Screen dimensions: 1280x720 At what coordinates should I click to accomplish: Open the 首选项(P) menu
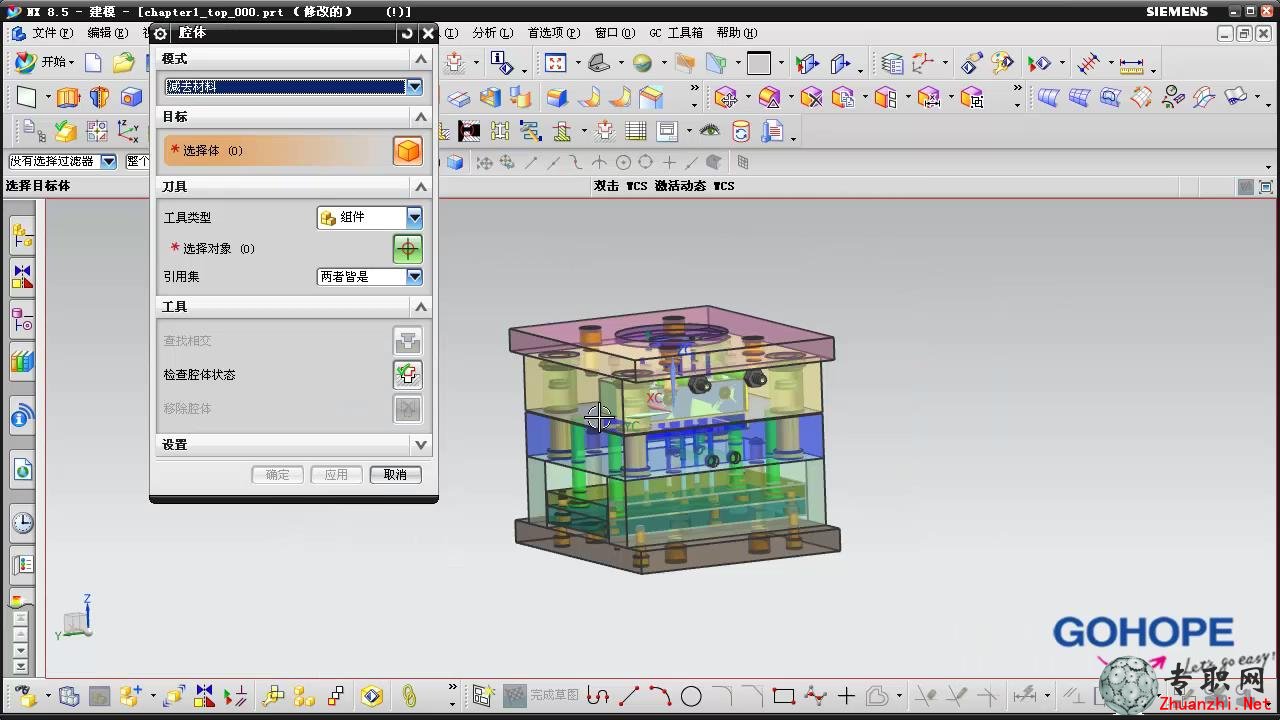[553, 33]
